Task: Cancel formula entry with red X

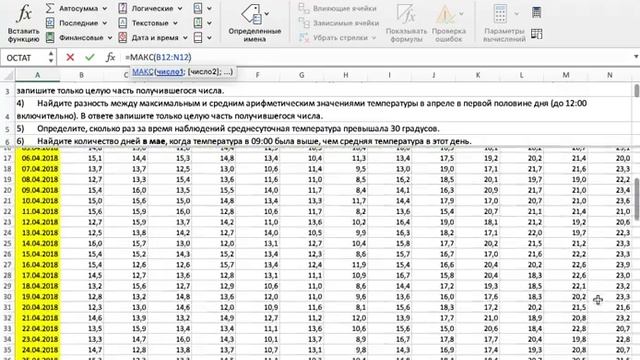Action: [x=70, y=57]
